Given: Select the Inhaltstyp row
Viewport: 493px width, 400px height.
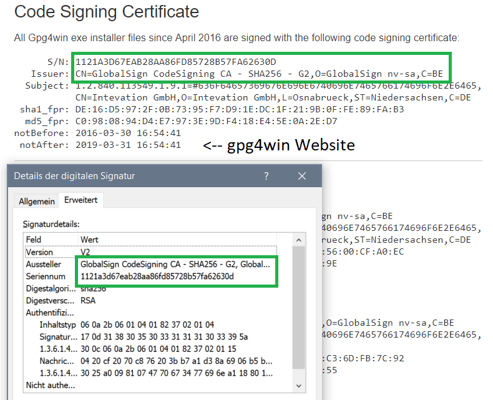Looking at the screenshot, I should pos(151,325).
